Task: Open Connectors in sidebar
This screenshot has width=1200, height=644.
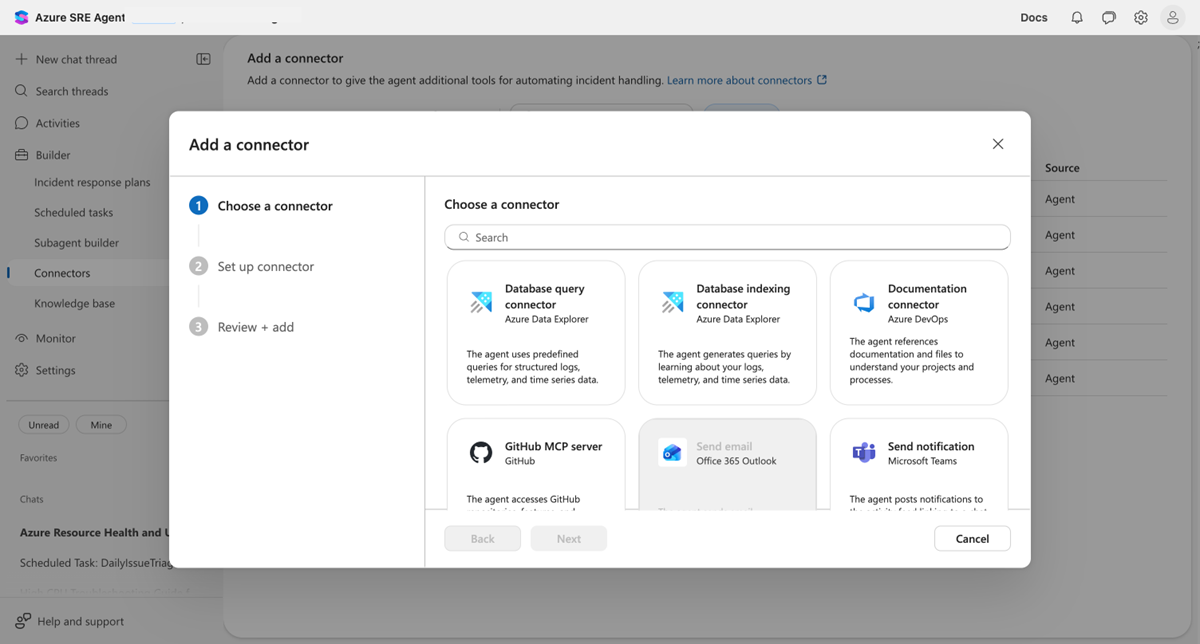Action: [x=62, y=273]
